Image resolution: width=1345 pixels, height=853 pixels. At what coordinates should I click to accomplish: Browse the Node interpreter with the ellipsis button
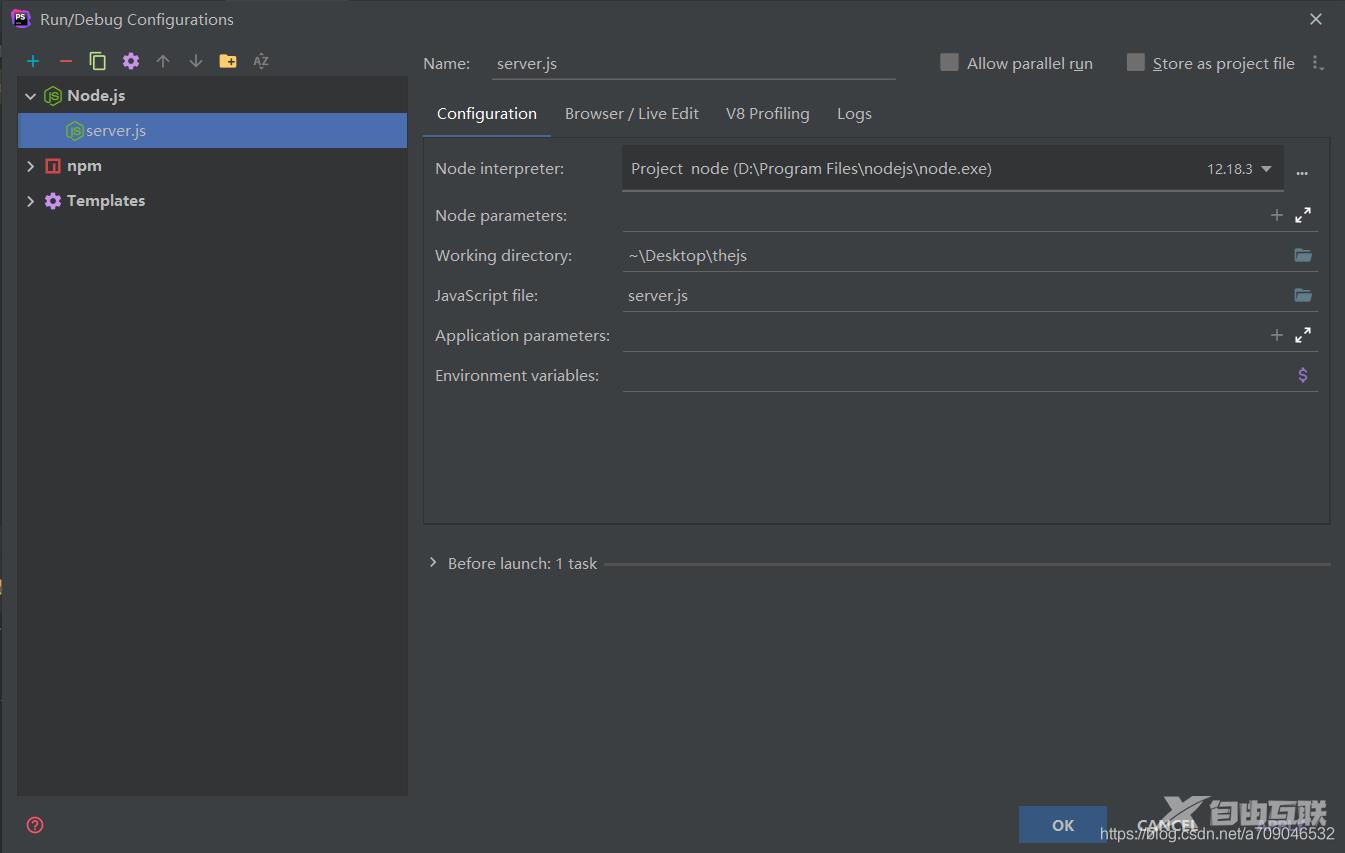click(x=1302, y=172)
